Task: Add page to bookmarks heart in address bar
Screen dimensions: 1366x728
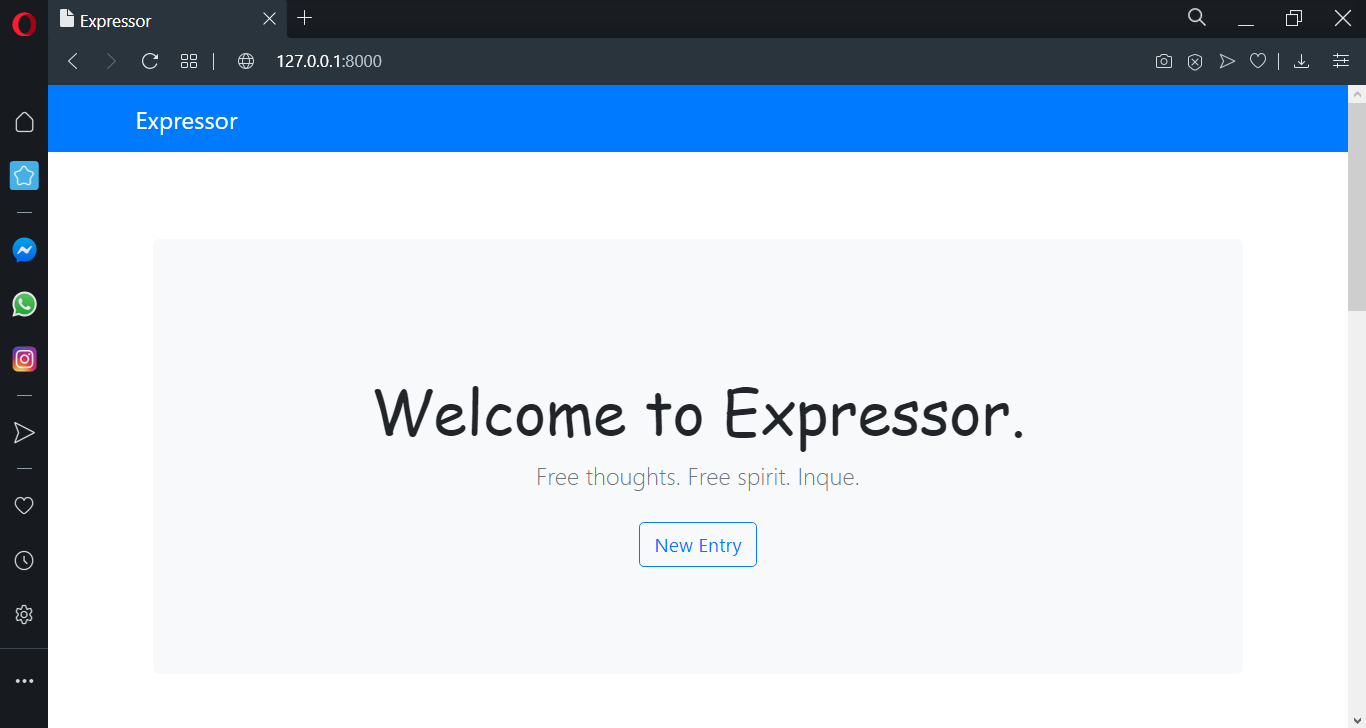Action: 1258,61
